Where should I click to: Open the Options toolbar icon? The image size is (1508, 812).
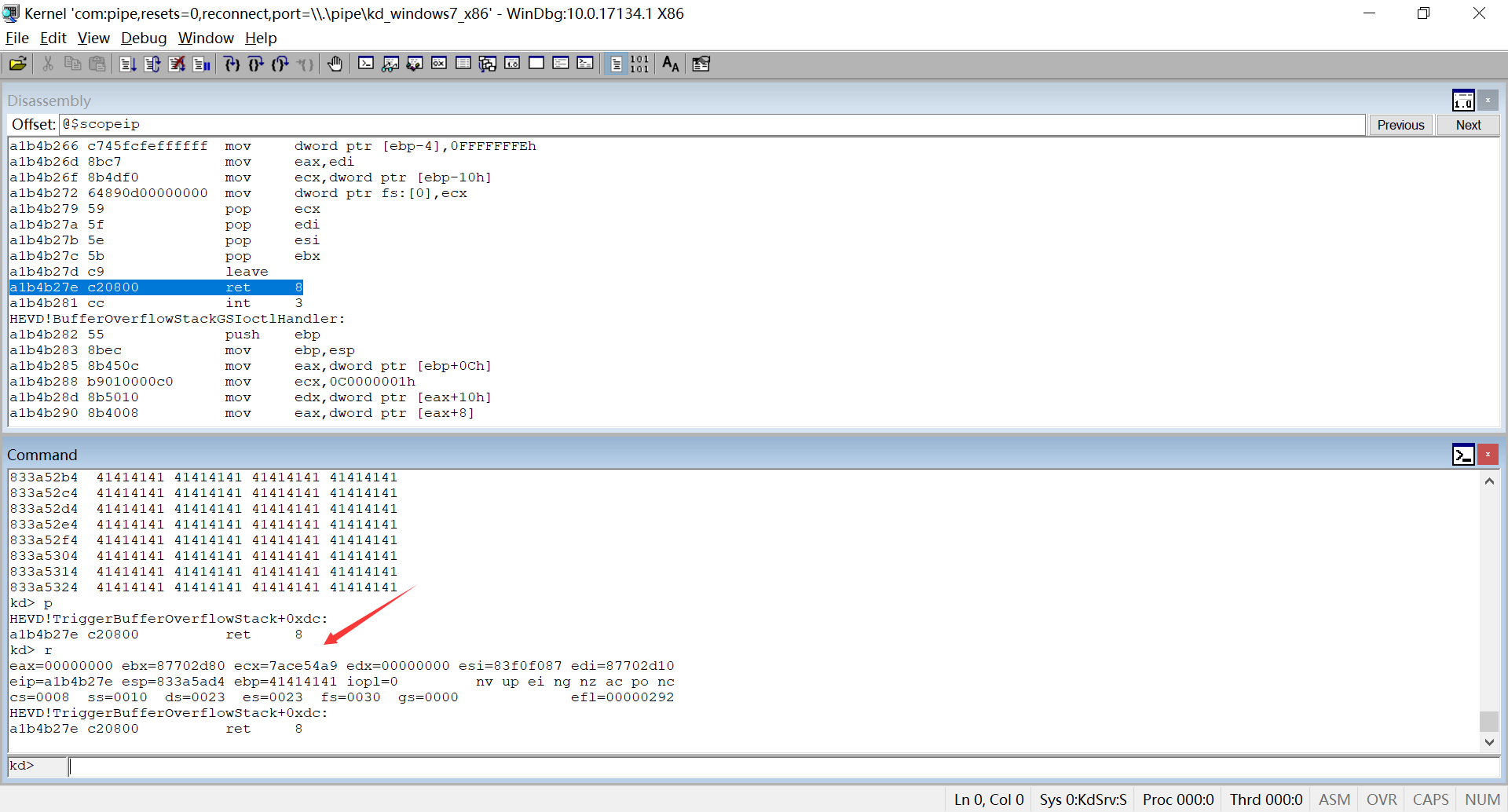click(701, 64)
